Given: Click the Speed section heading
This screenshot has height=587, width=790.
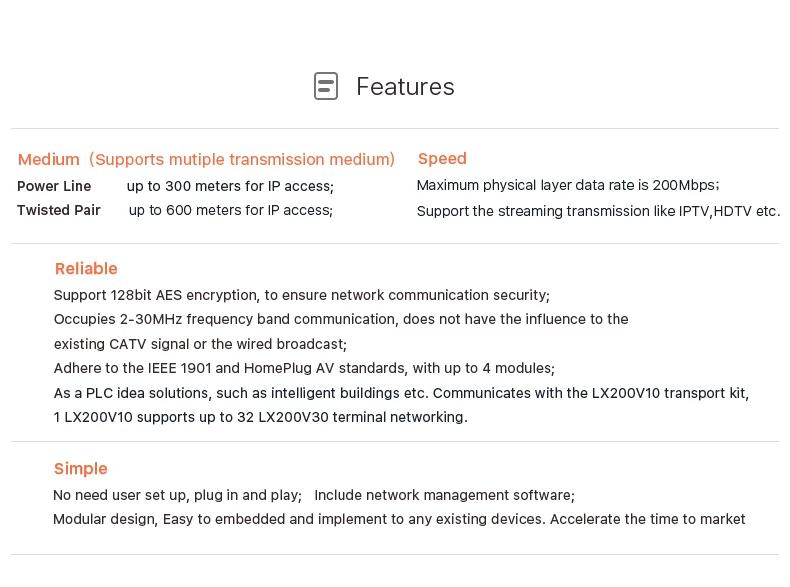Looking at the screenshot, I should tap(442, 159).
